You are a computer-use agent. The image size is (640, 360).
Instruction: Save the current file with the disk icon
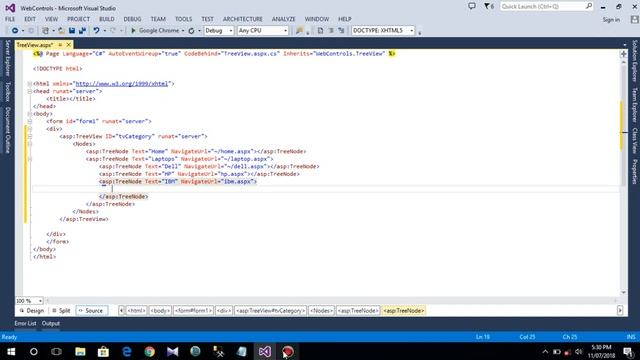coord(72,31)
